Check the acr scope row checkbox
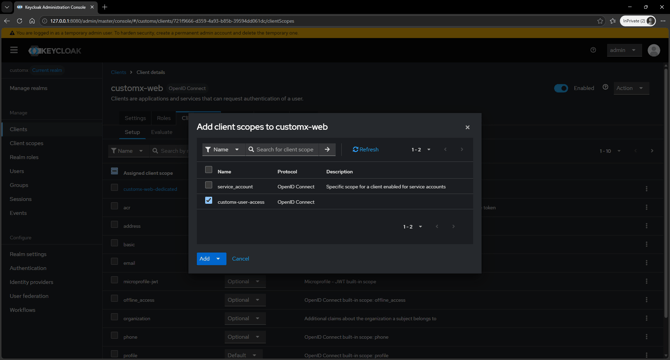 (x=114, y=206)
